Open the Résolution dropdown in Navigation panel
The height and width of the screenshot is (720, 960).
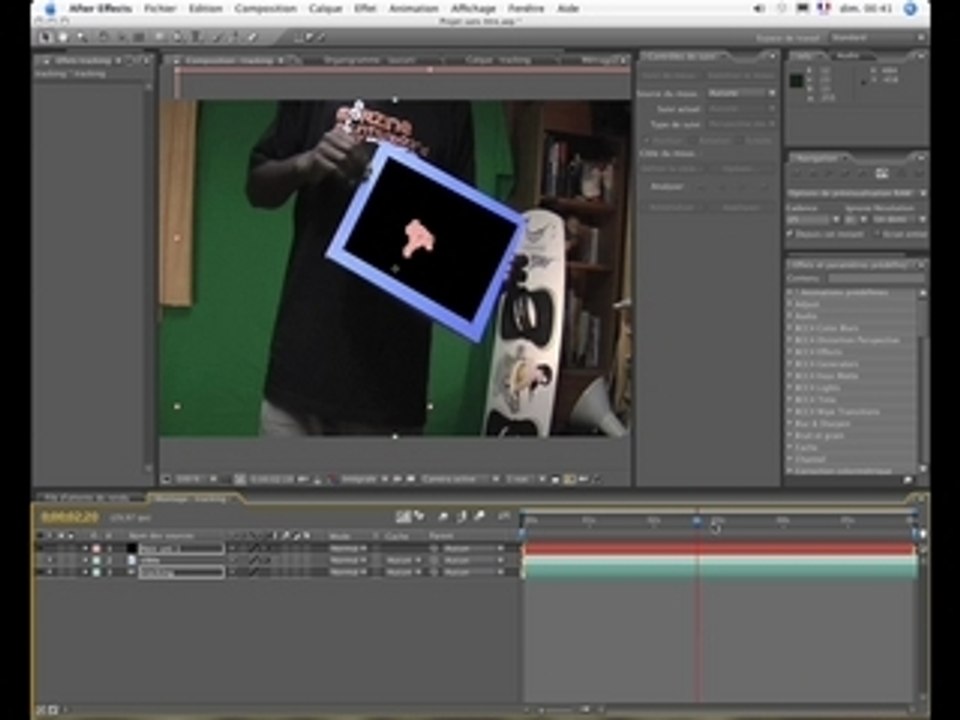point(899,219)
